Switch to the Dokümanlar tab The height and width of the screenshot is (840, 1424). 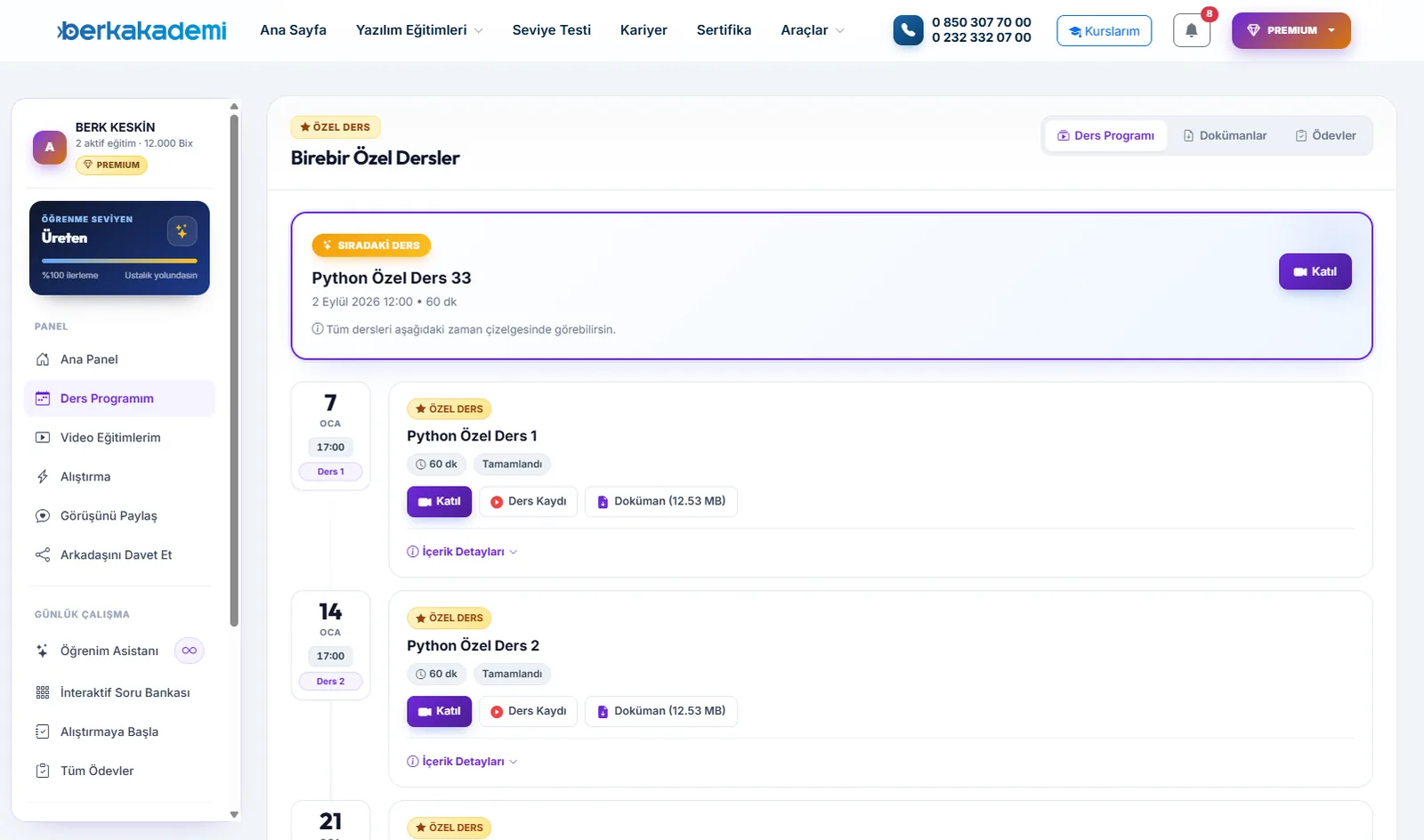pyautogui.click(x=1225, y=135)
